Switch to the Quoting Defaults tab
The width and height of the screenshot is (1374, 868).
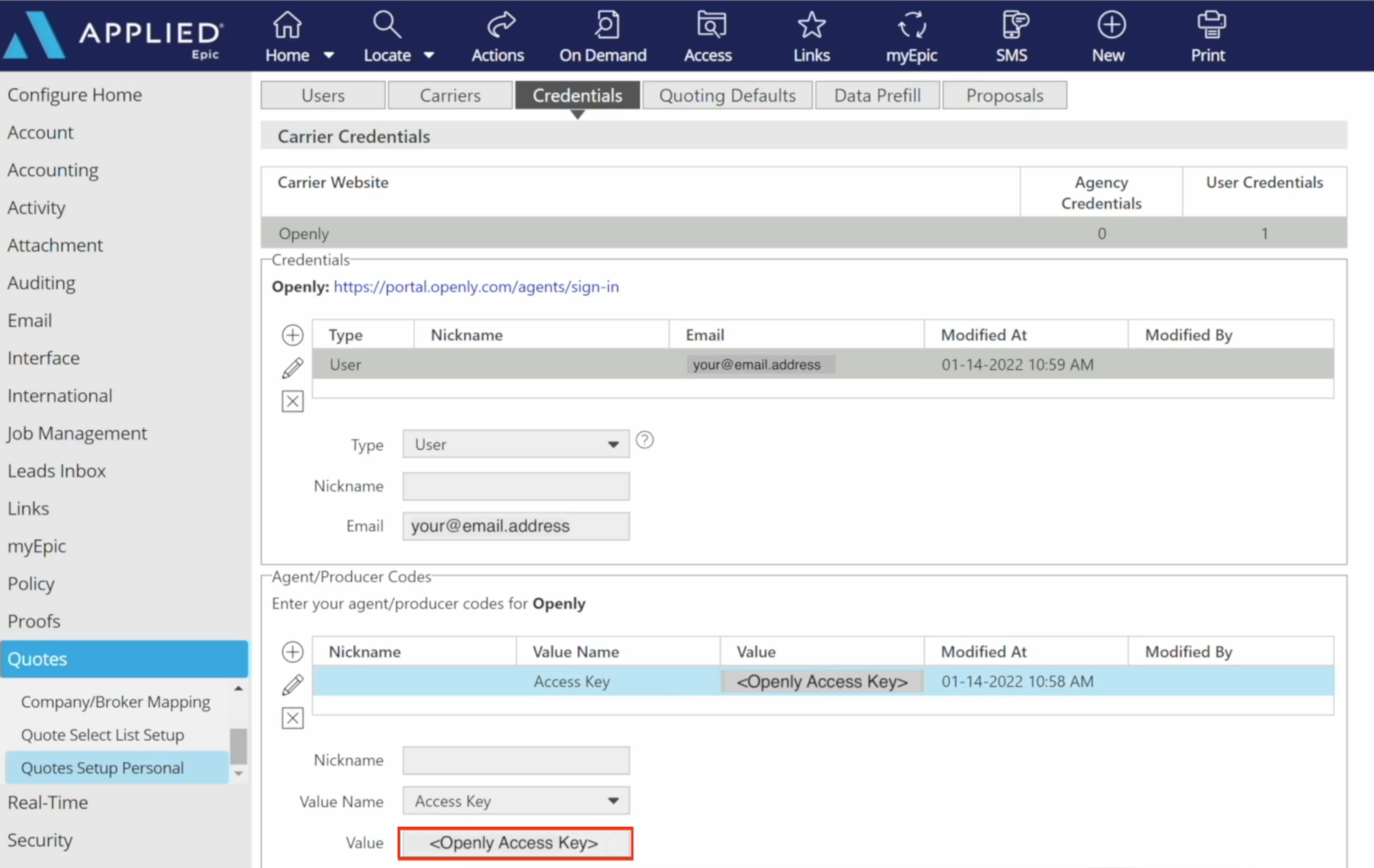(727, 95)
